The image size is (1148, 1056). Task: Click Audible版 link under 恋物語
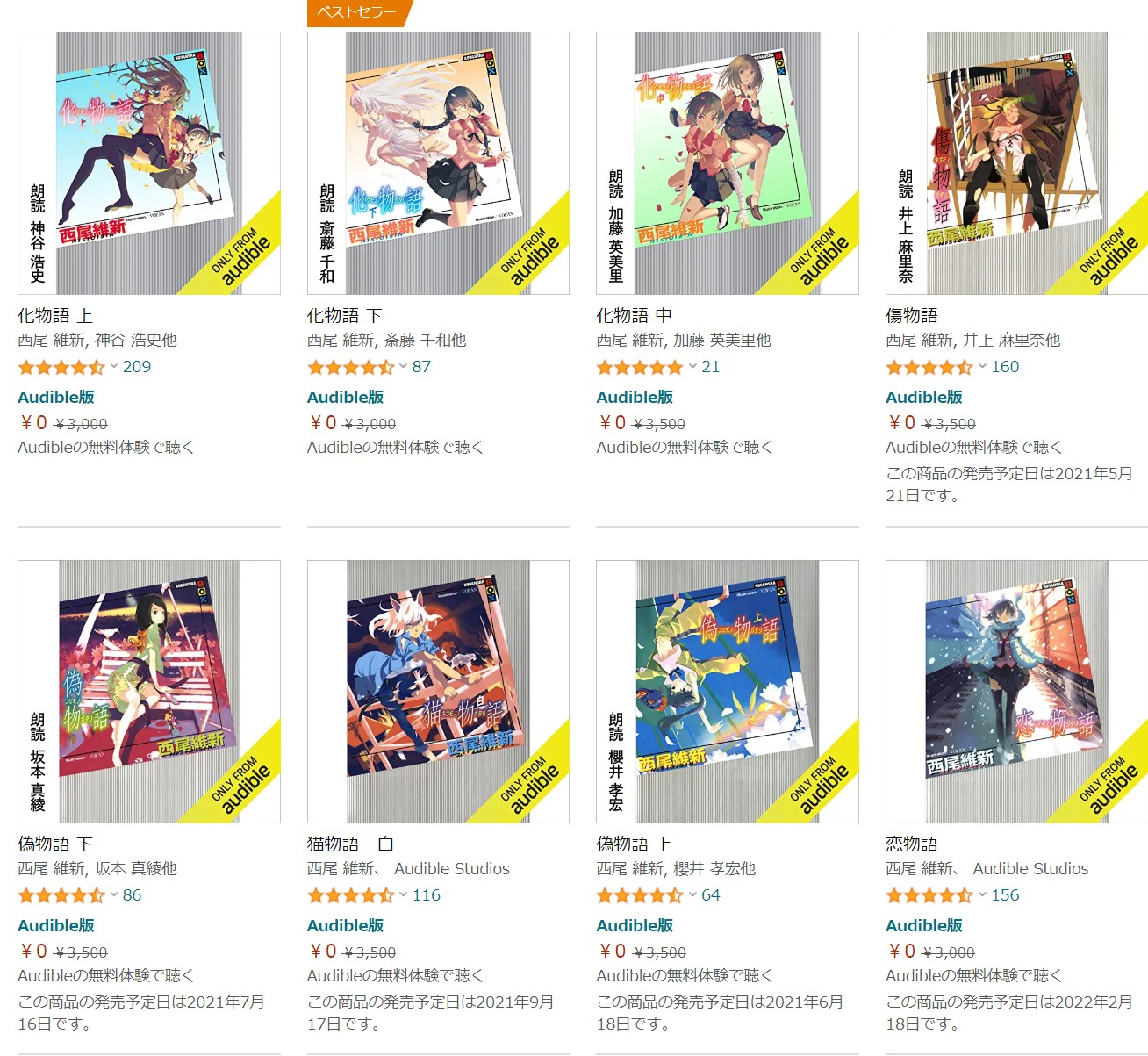(924, 925)
